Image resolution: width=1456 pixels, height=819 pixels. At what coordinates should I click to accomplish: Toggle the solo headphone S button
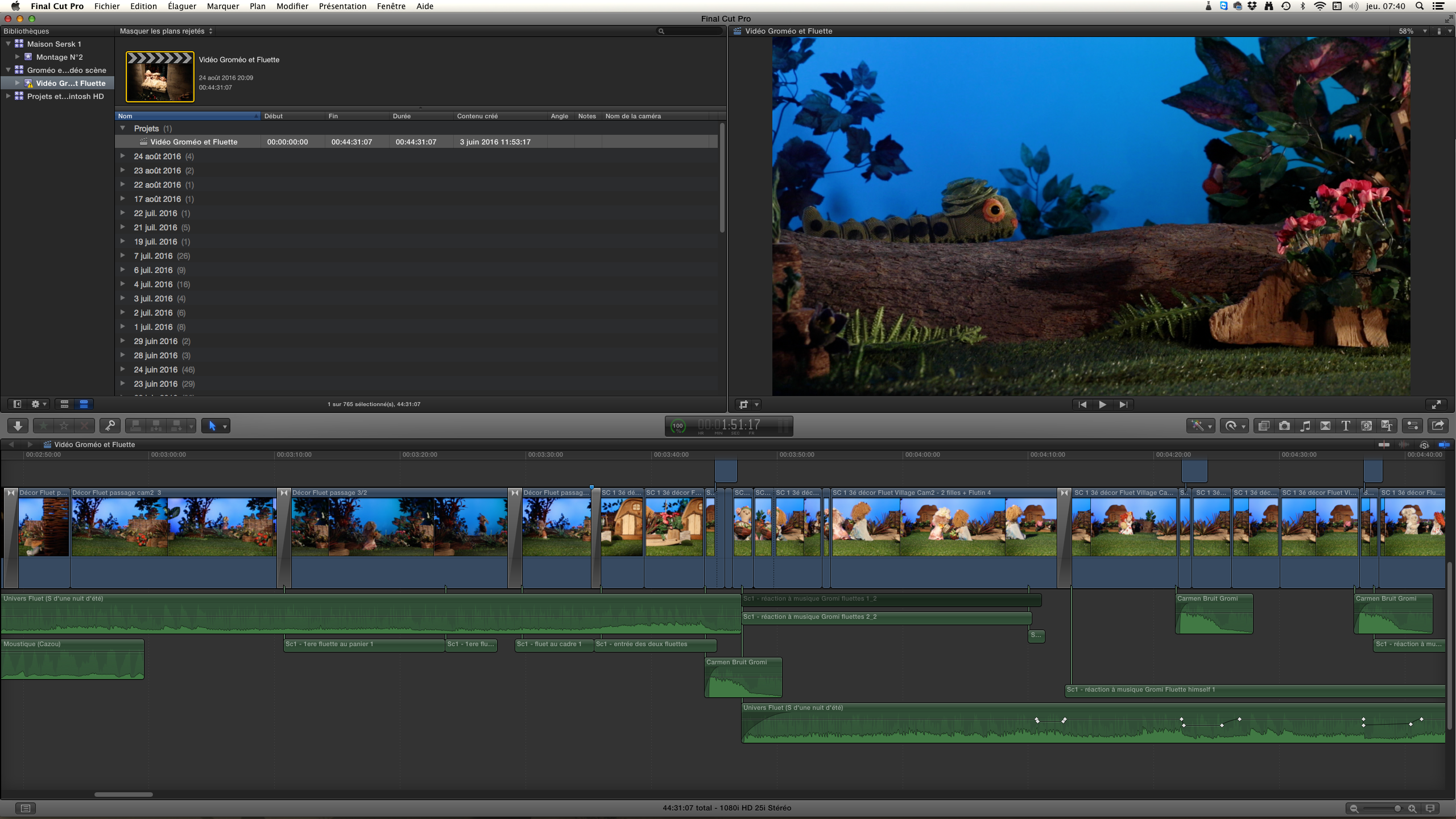1424,444
